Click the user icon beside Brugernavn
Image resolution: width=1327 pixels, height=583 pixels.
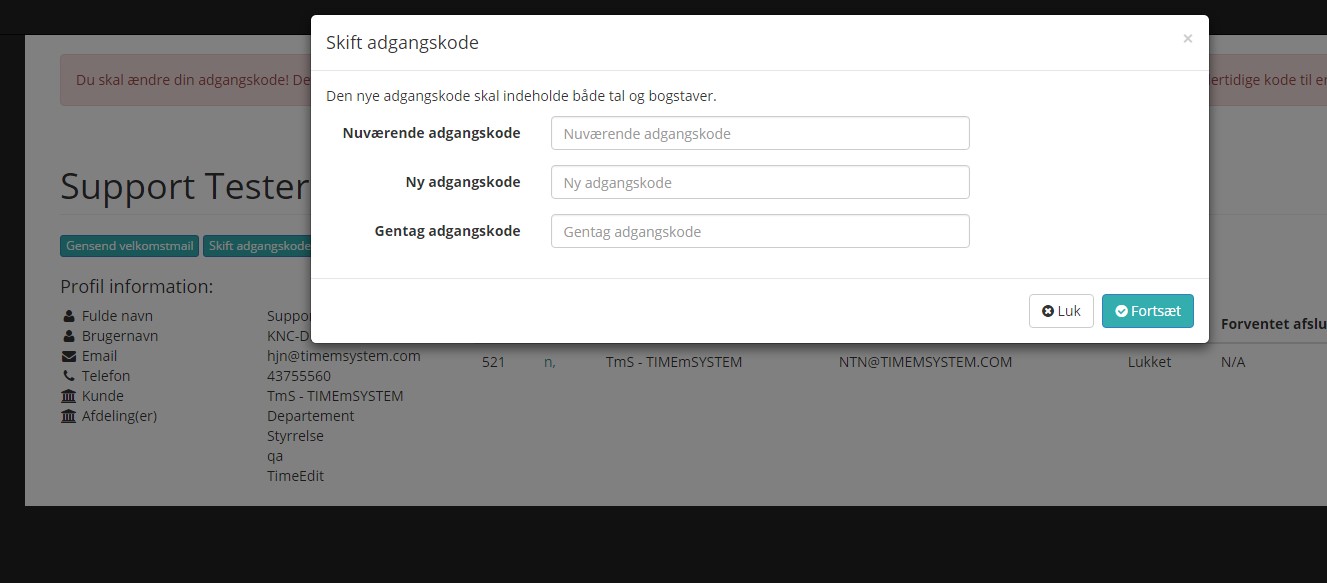[x=68, y=335]
